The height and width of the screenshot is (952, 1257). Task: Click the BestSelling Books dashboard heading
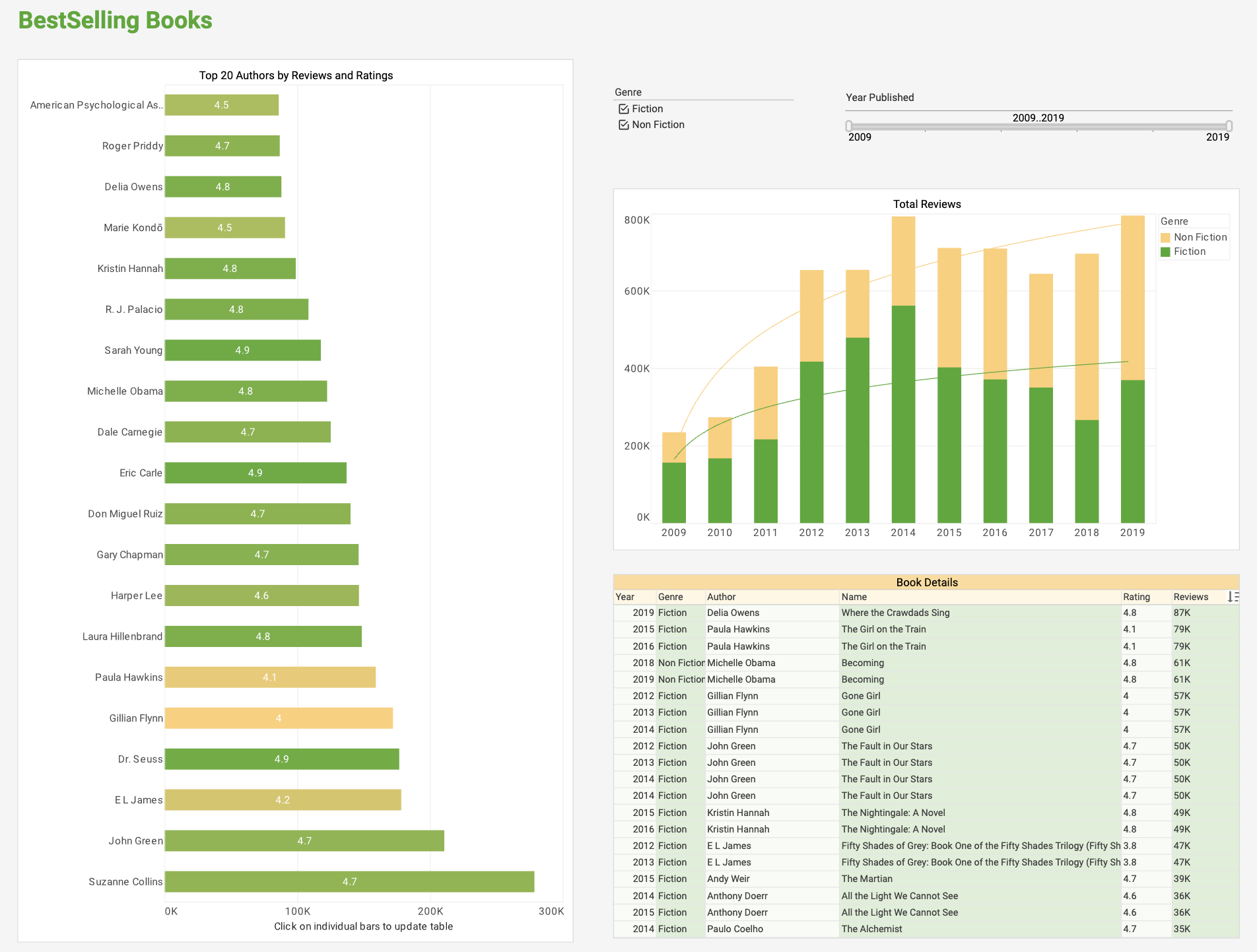click(x=115, y=20)
